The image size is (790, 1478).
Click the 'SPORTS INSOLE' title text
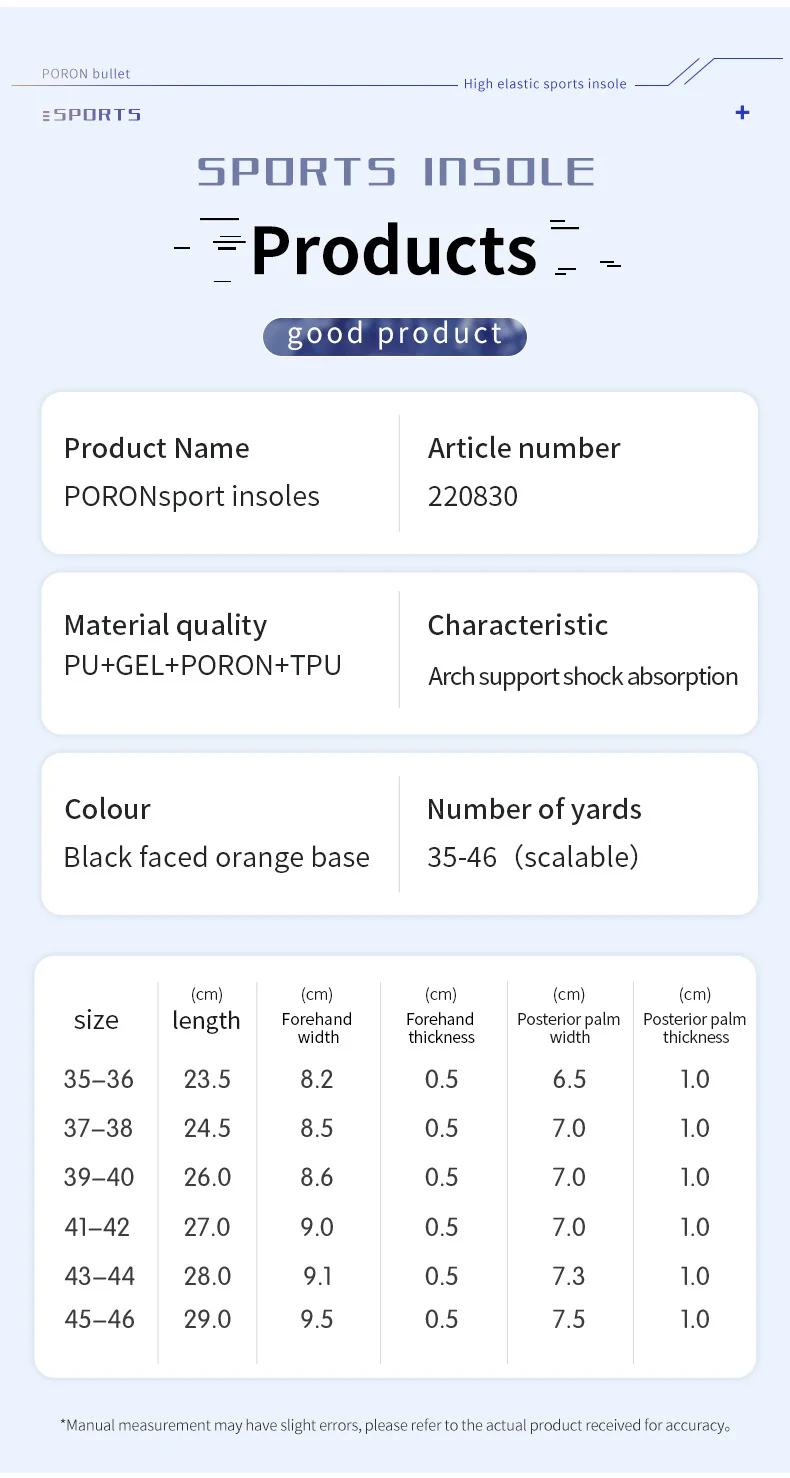[x=396, y=172]
